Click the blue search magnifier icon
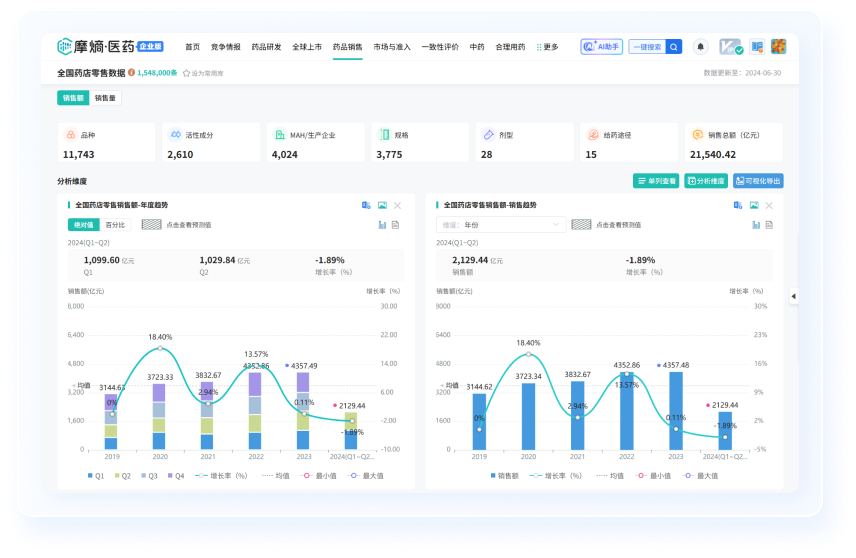Viewport: 856px width, 558px height. coord(674,47)
